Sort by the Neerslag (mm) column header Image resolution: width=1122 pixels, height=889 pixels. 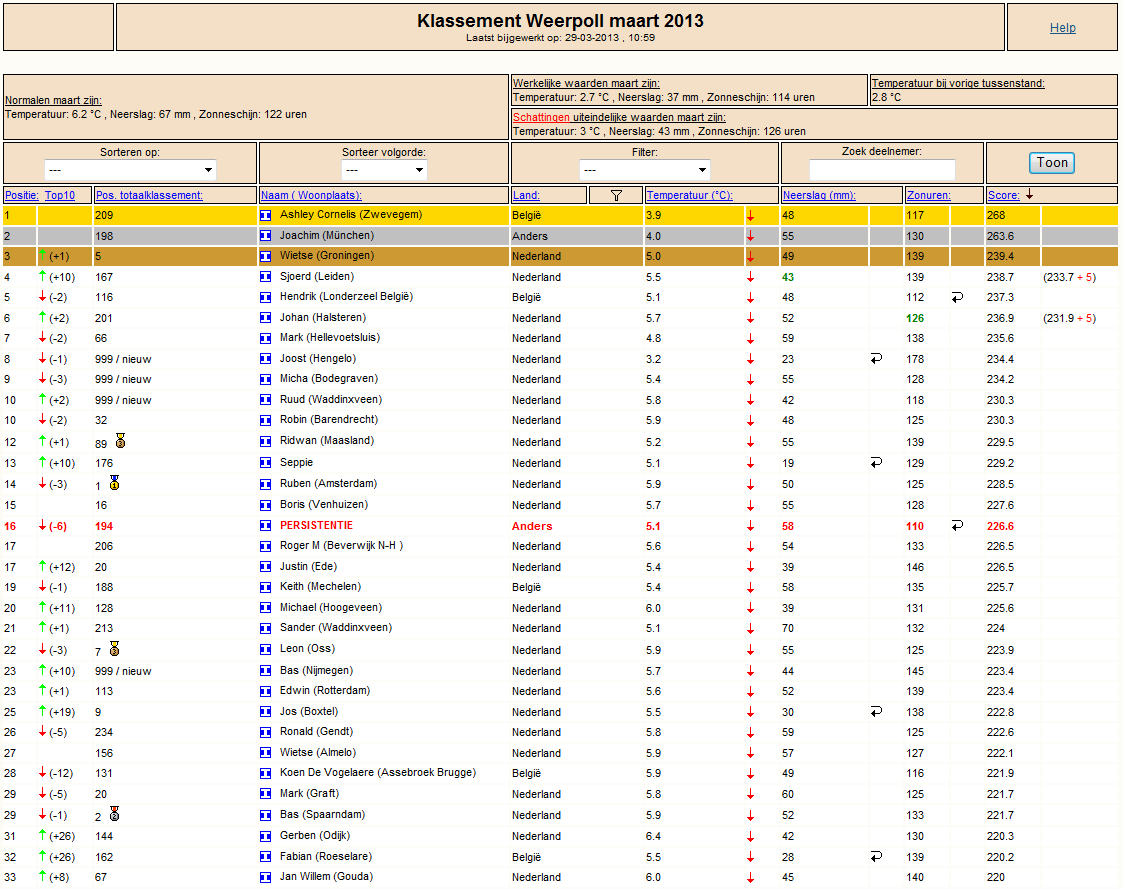pos(819,195)
